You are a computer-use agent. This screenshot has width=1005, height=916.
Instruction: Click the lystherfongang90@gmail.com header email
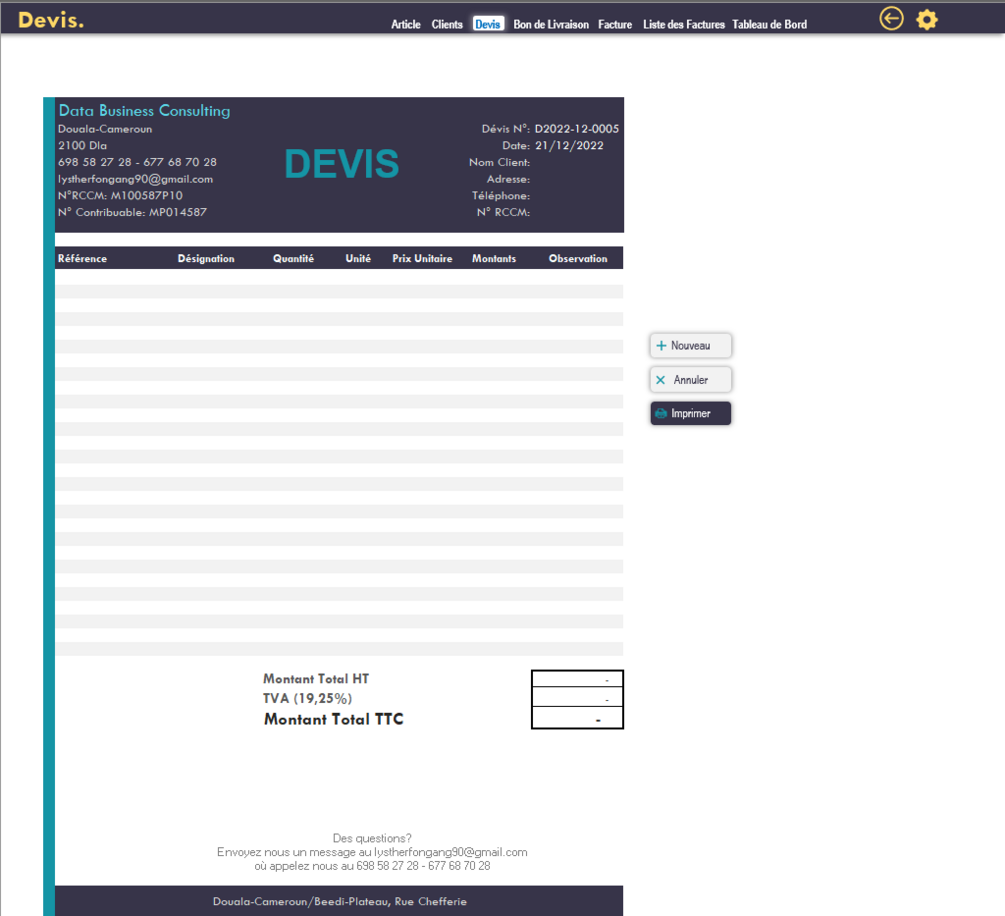click(x=135, y=179)
